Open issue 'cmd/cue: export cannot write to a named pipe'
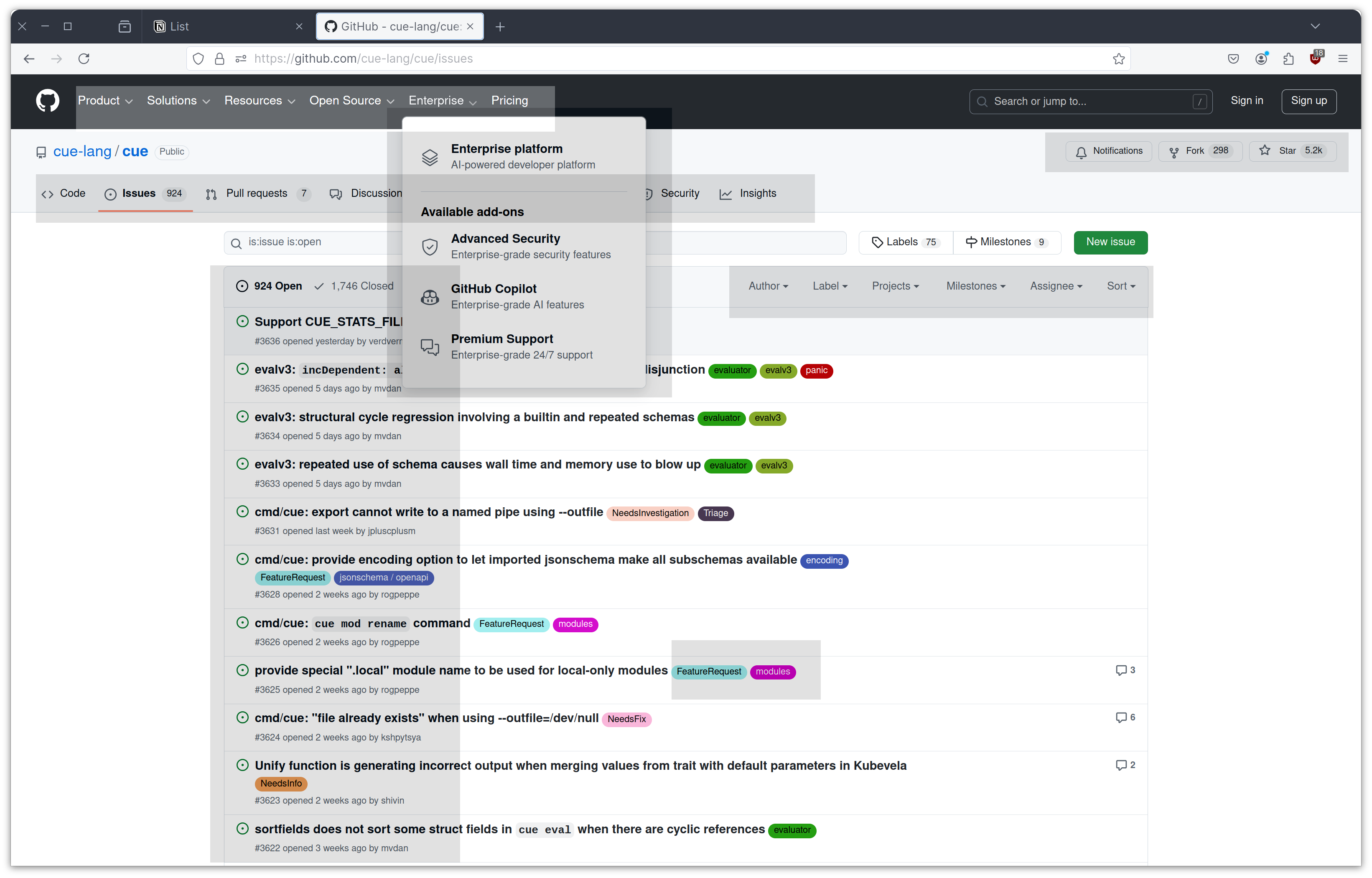 (x=428, y=512)
